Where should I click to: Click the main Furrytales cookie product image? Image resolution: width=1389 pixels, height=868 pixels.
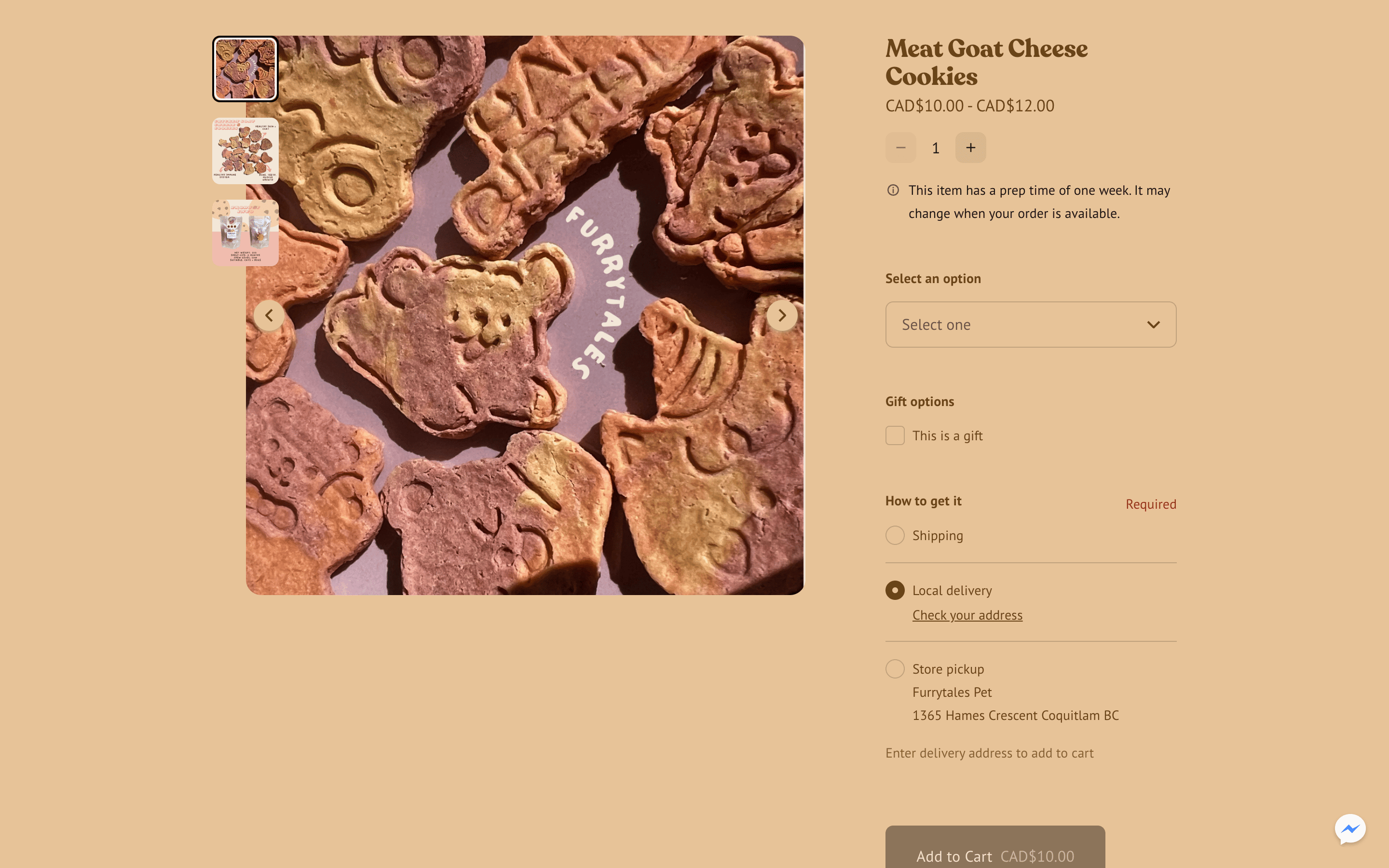coord(525,315)
